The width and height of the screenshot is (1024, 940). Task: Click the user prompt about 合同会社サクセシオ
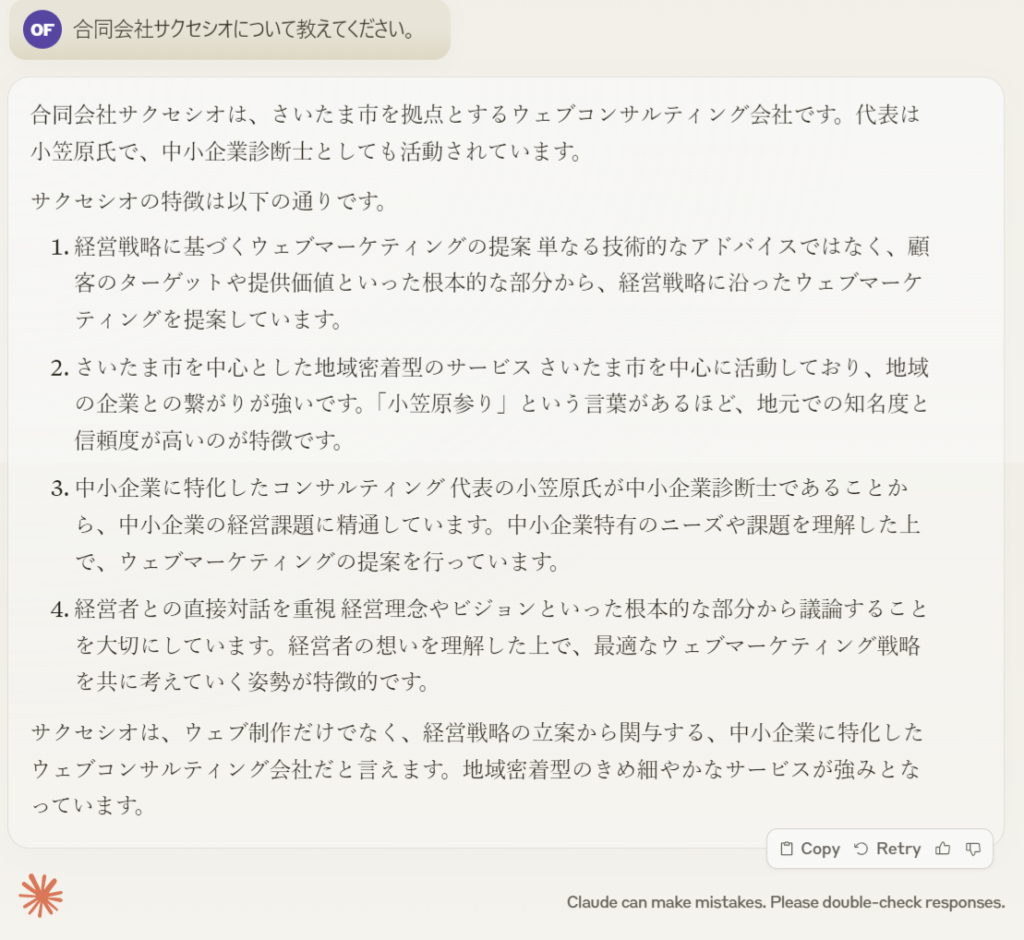[x=244, y=29]
